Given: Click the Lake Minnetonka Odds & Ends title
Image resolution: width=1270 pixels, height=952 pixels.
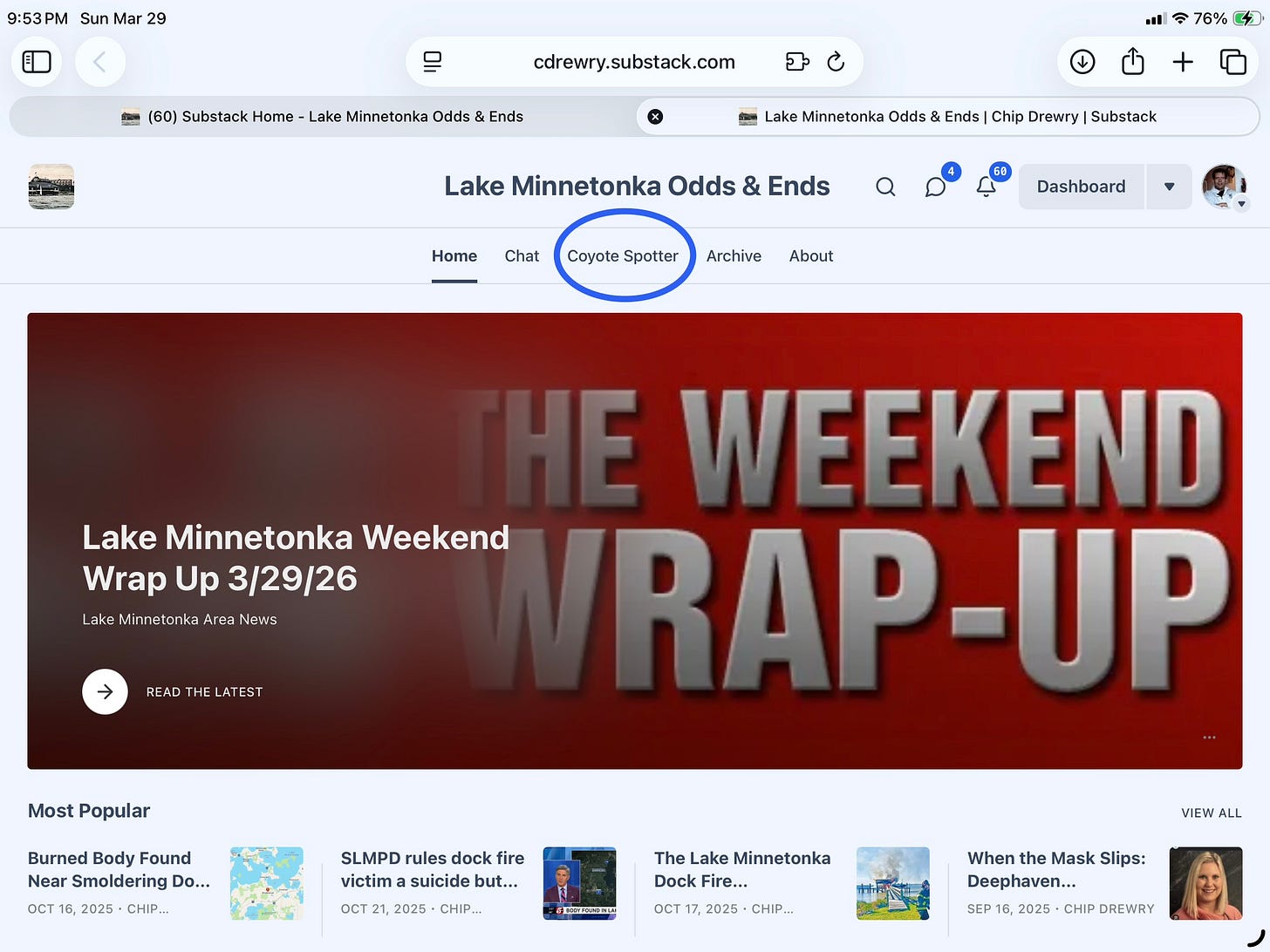Looking at the screenshot, I should tap(637, 187).
